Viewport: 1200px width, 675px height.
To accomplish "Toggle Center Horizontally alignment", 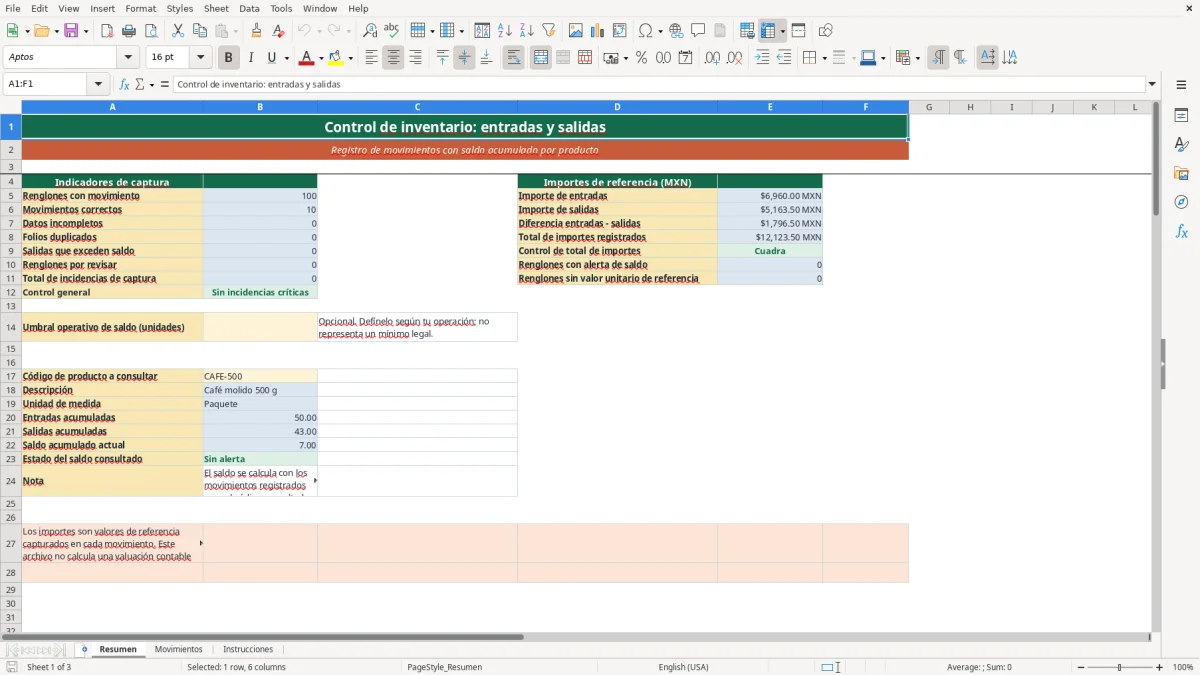I will point(393,58).
